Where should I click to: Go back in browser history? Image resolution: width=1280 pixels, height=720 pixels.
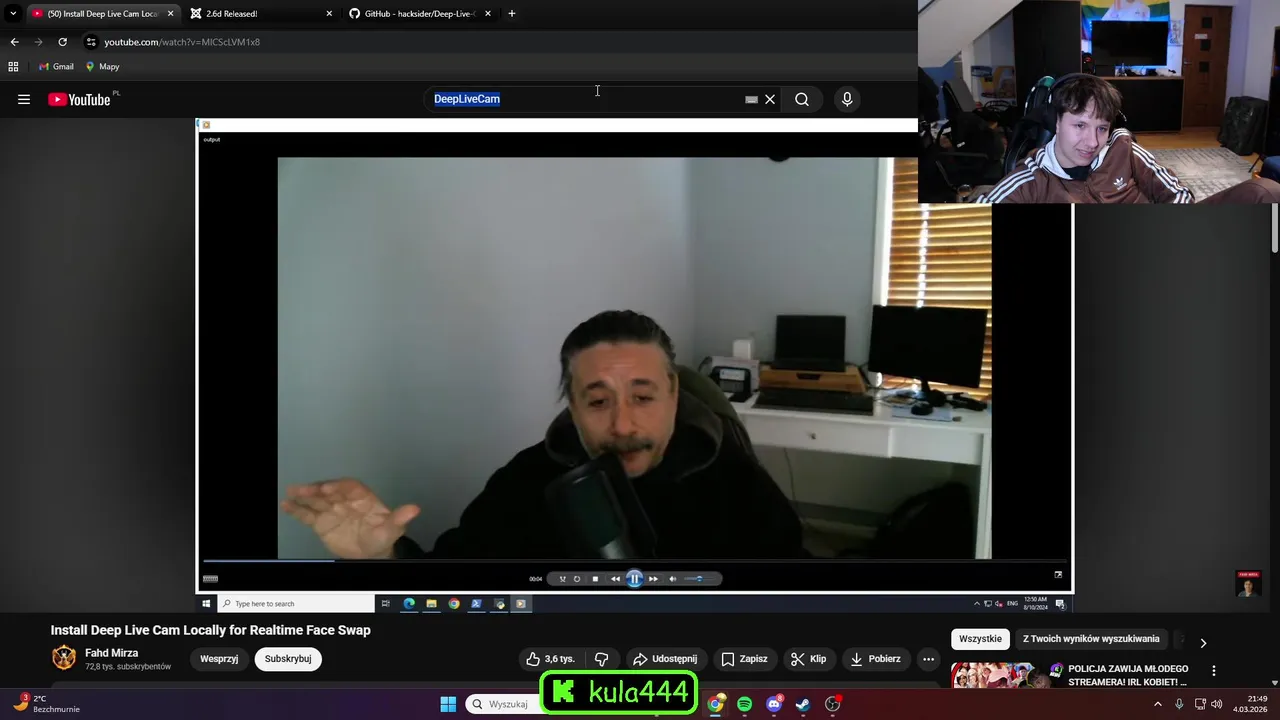(x=14, y=42)
